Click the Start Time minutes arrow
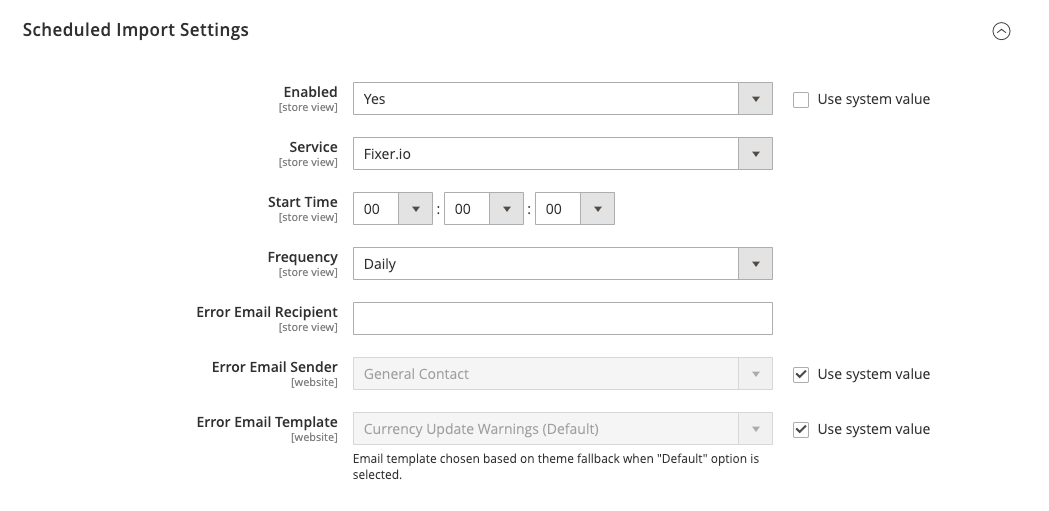Image resolution: width=1049 pixels, height=511 pixels. click(x=506, y=209)
